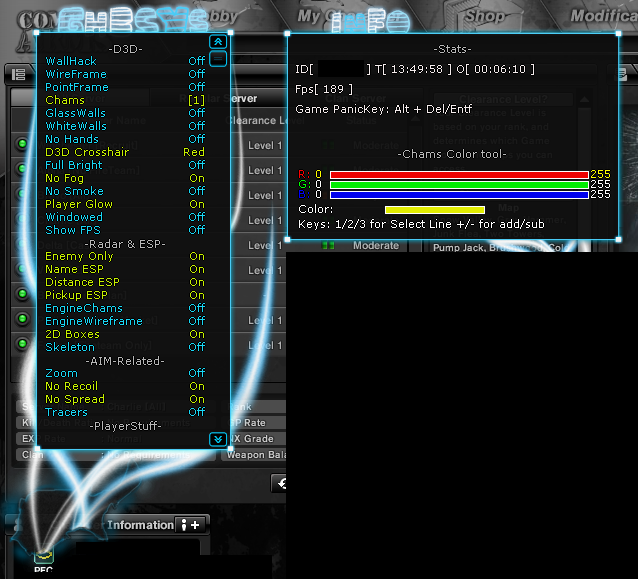Image resolution: width=638 pixels, height=579 pixels.
Task: Click the Game PanicKey text line
Action: (383, 109)
